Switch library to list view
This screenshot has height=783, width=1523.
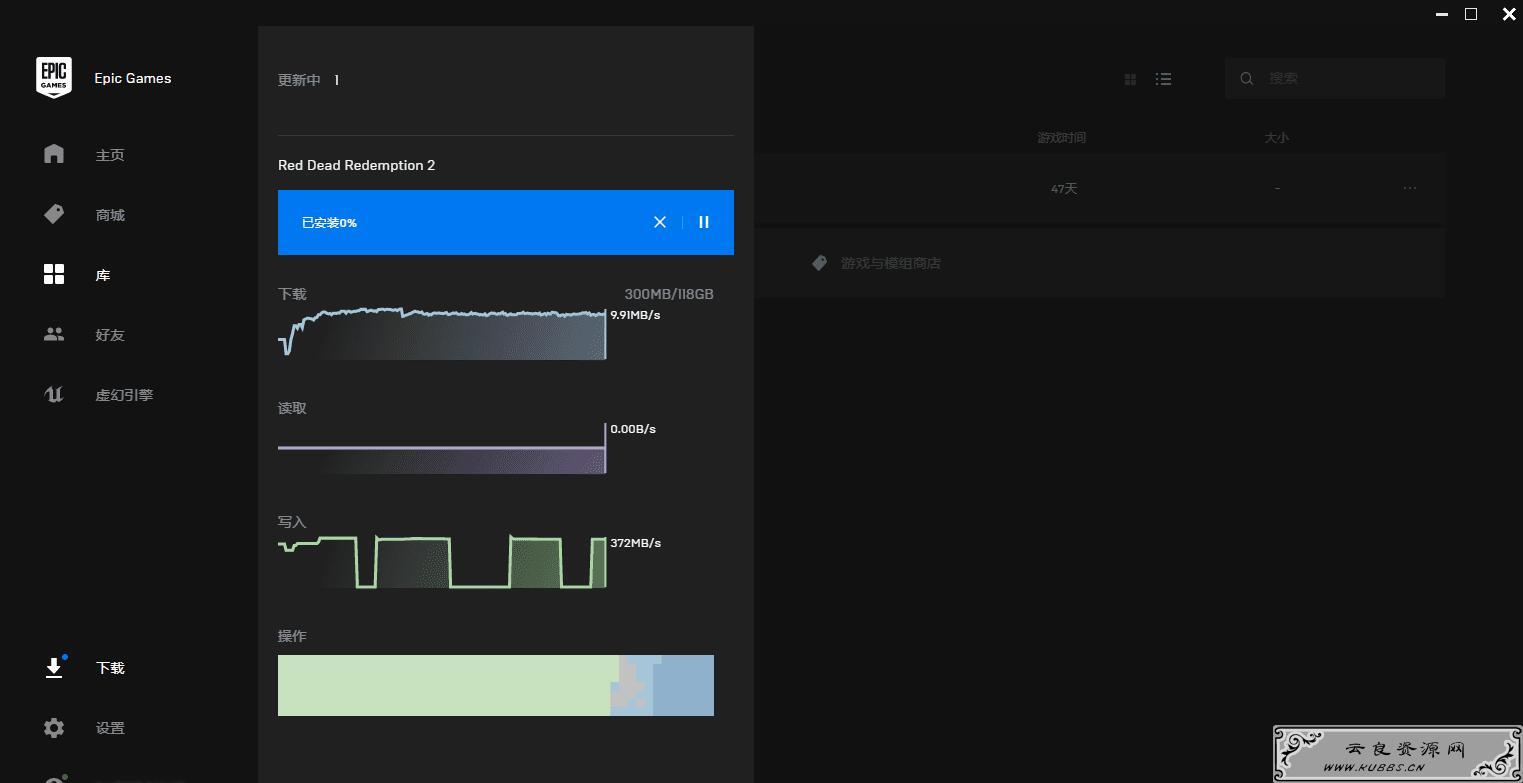pyautogui.click(x=1163, y=79)
